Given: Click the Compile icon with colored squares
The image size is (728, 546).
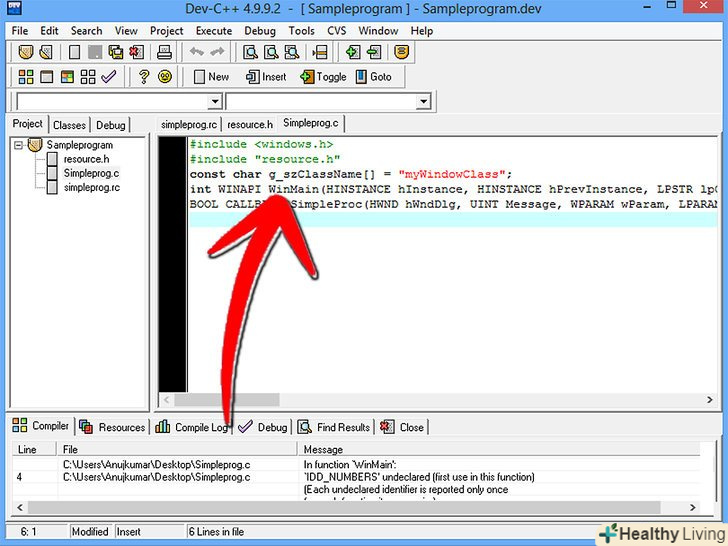Looking at the screenshot, I should pyautogui.click(x=26, y=77).
